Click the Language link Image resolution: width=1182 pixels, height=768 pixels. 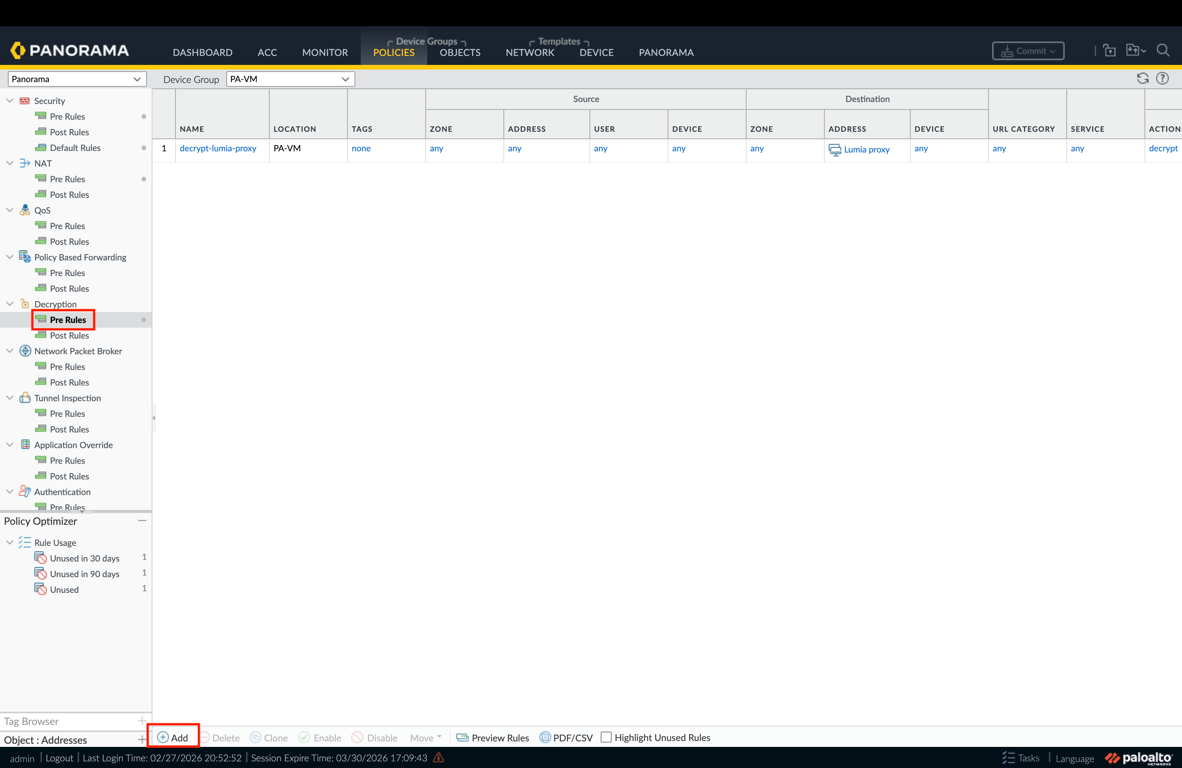(x=1074, y=758)
